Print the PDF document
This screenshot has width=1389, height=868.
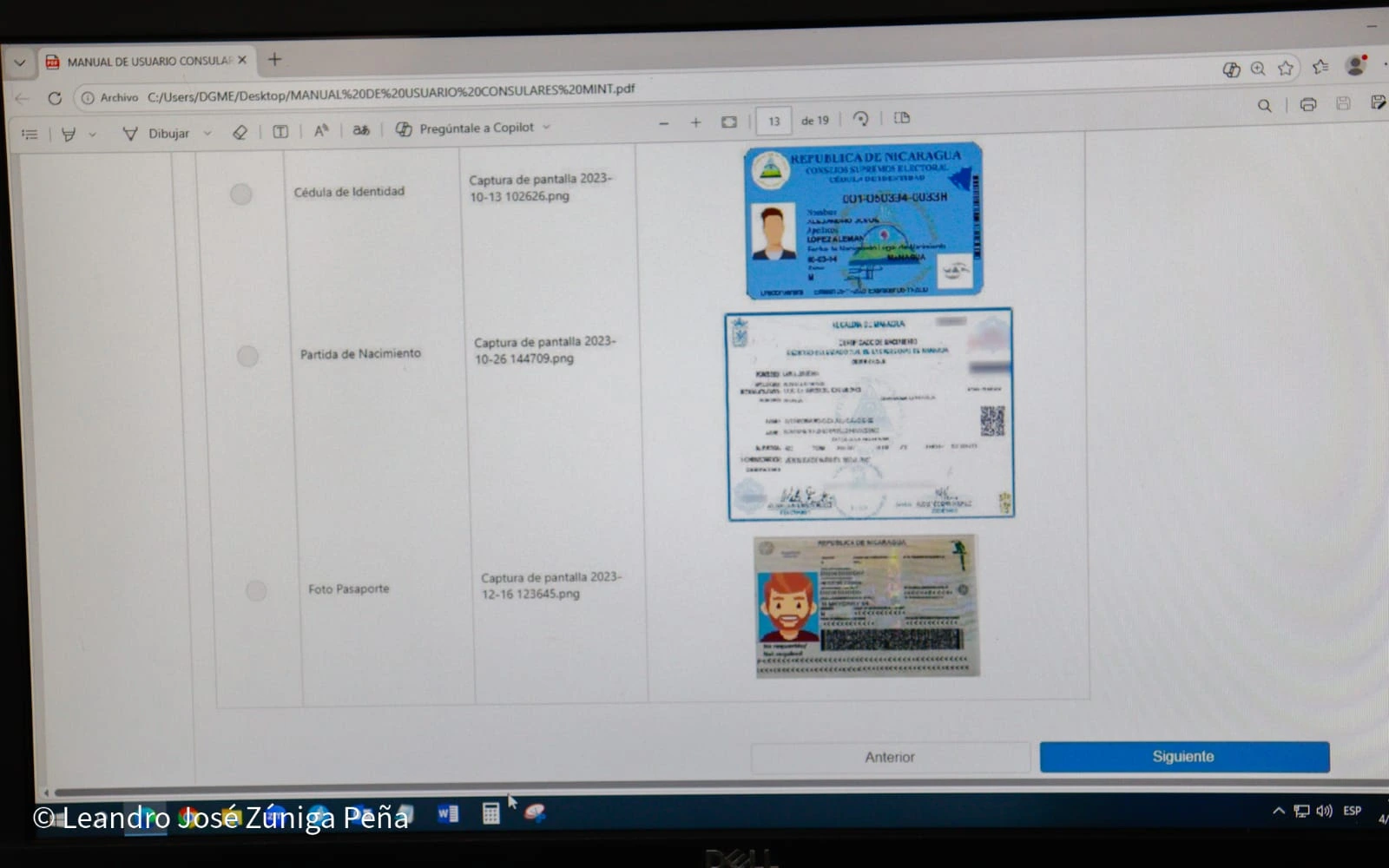(x=1307, y=105)
